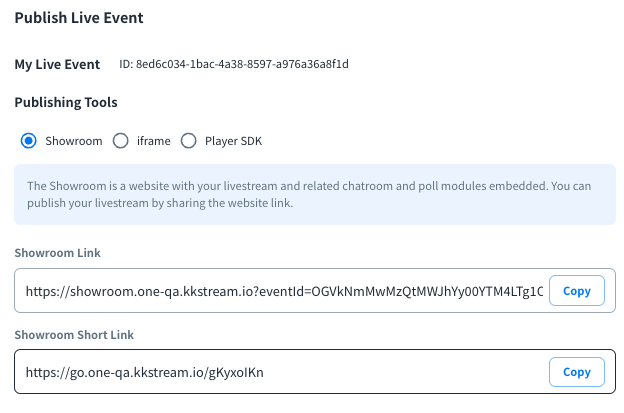The width and height of the screenshot is (624, 413).
Task: Select the Player SDK radio button
Action: tap(188, 141)
